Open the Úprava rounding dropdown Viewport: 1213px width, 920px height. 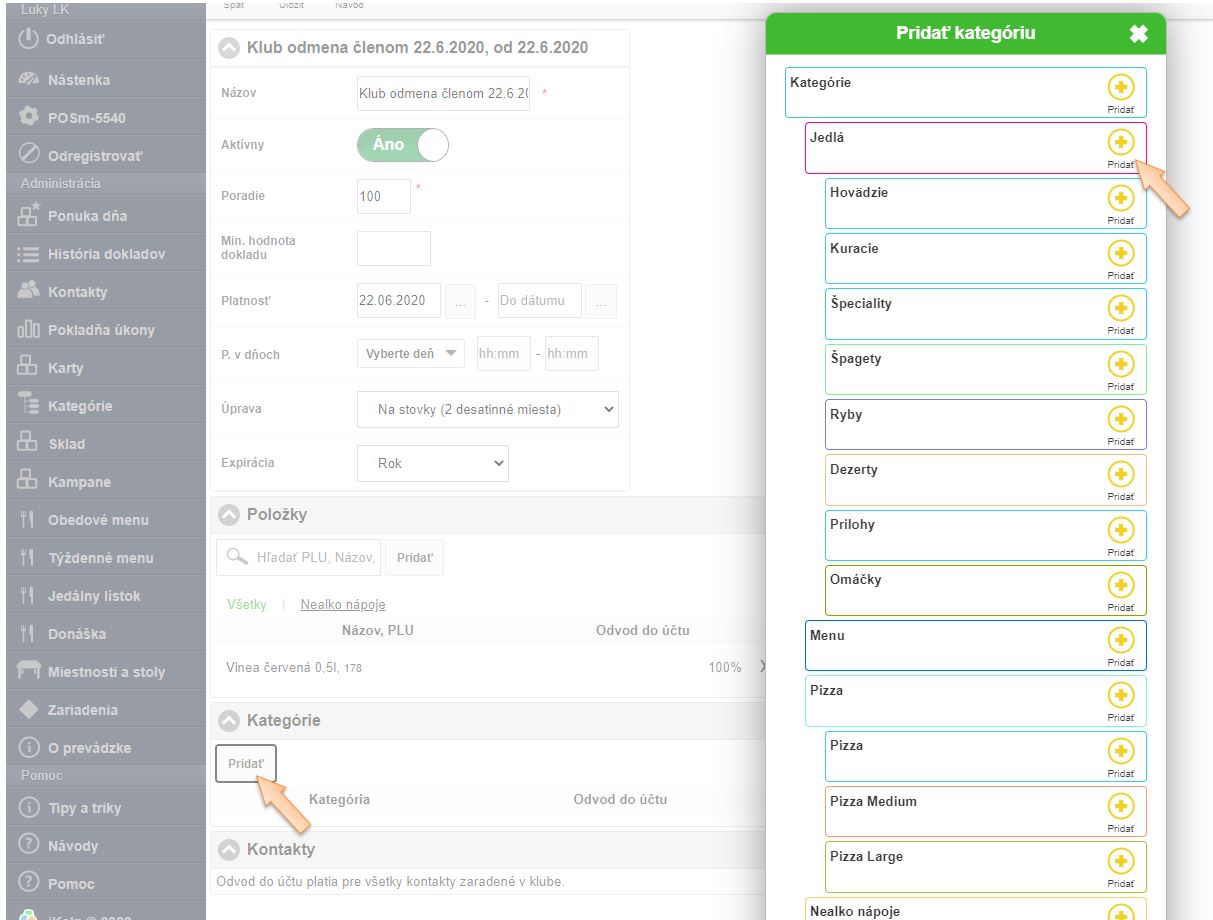[x=487, y=409]
